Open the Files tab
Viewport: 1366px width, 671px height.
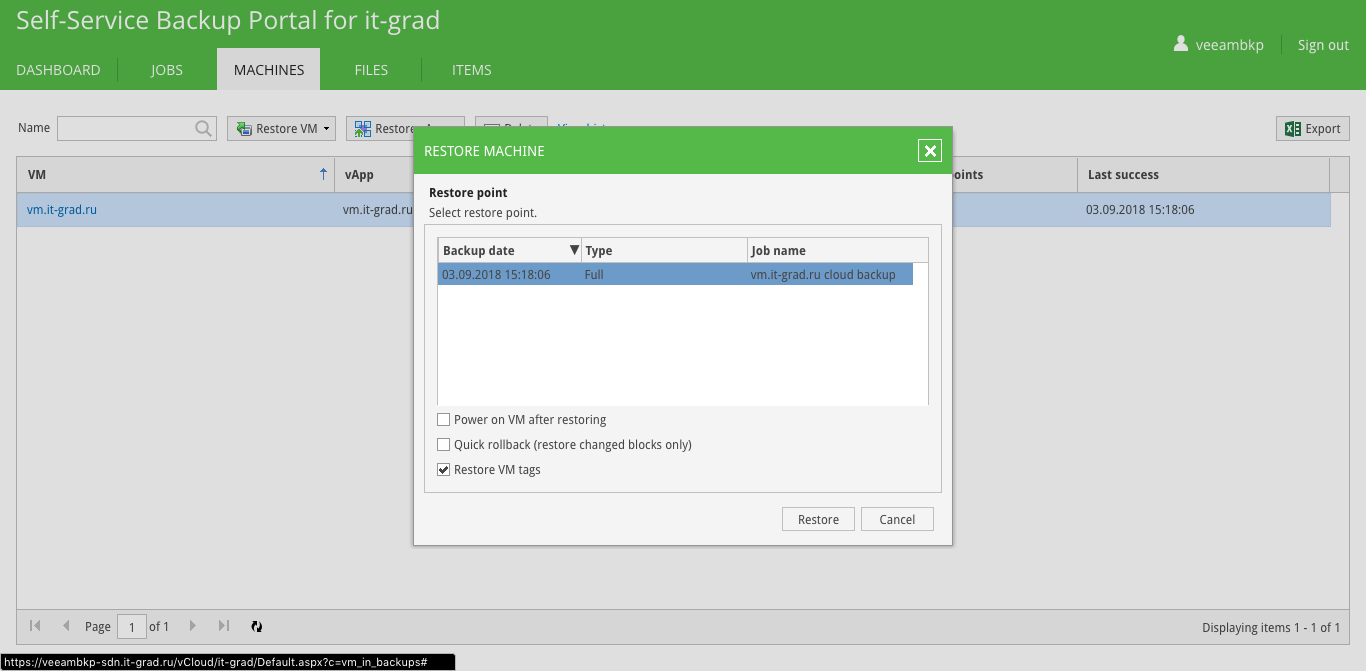click(x=371, y=70)
